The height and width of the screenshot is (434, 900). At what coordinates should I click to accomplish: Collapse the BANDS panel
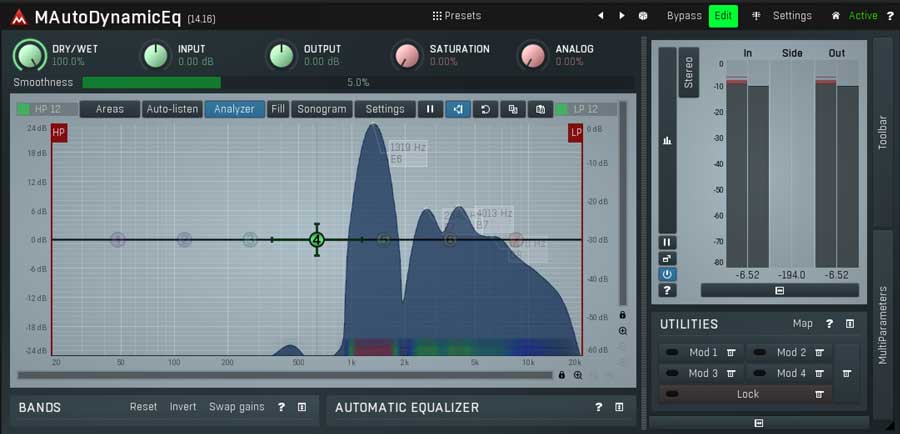(302, 408)
